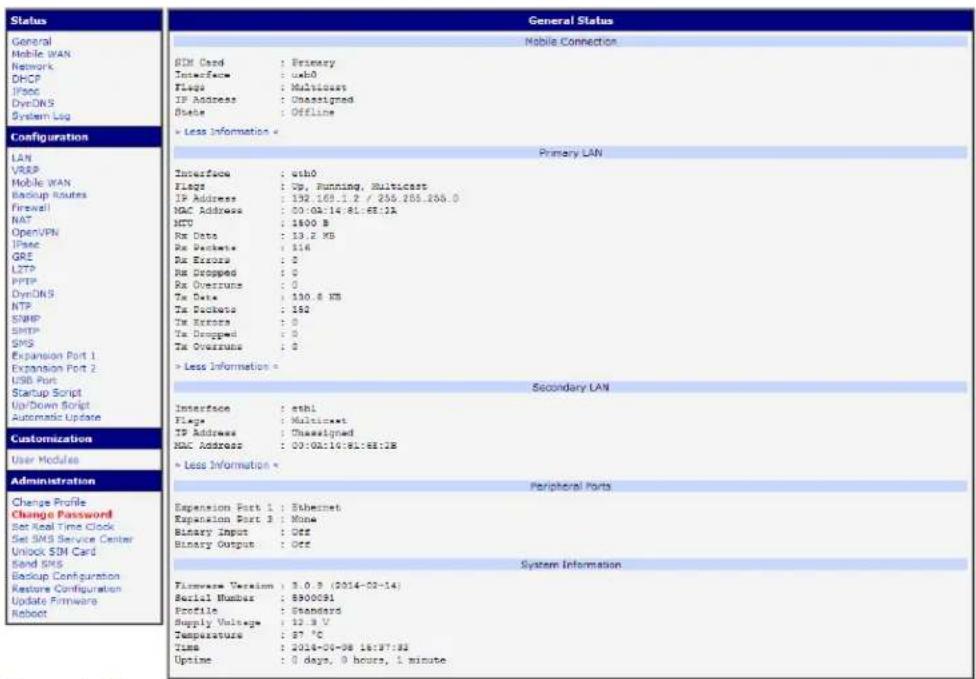
Task: Click the Serial Number value
Action: click(312, 599)
